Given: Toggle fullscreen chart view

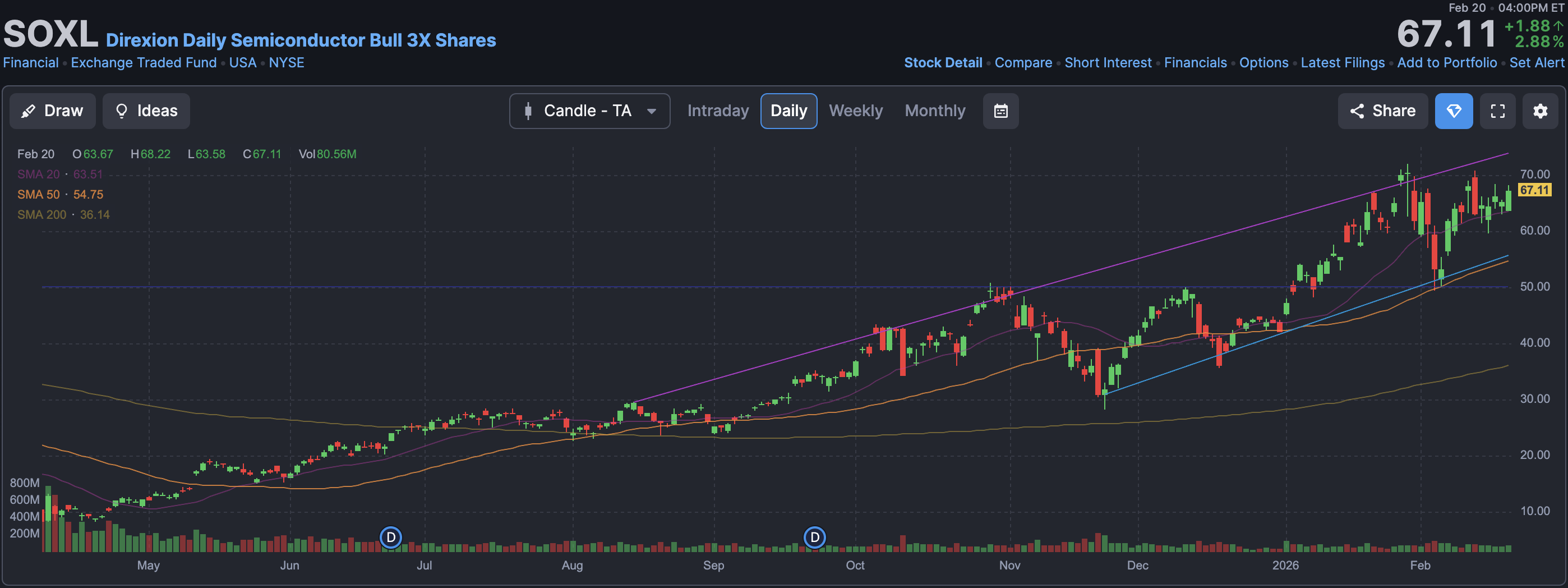Looking at the screenshot, I should click(x=1497, y=111).
